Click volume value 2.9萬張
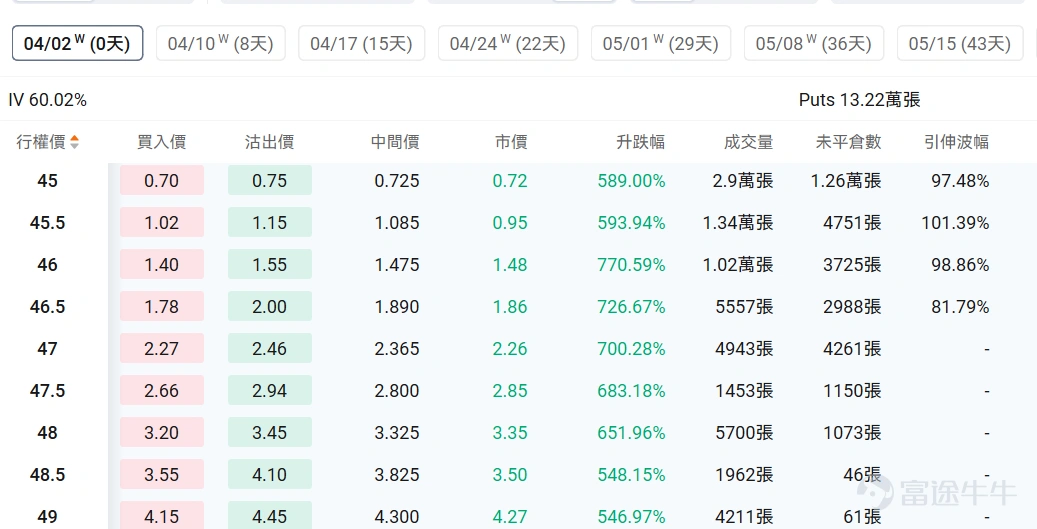 click(x=743, y=181)
